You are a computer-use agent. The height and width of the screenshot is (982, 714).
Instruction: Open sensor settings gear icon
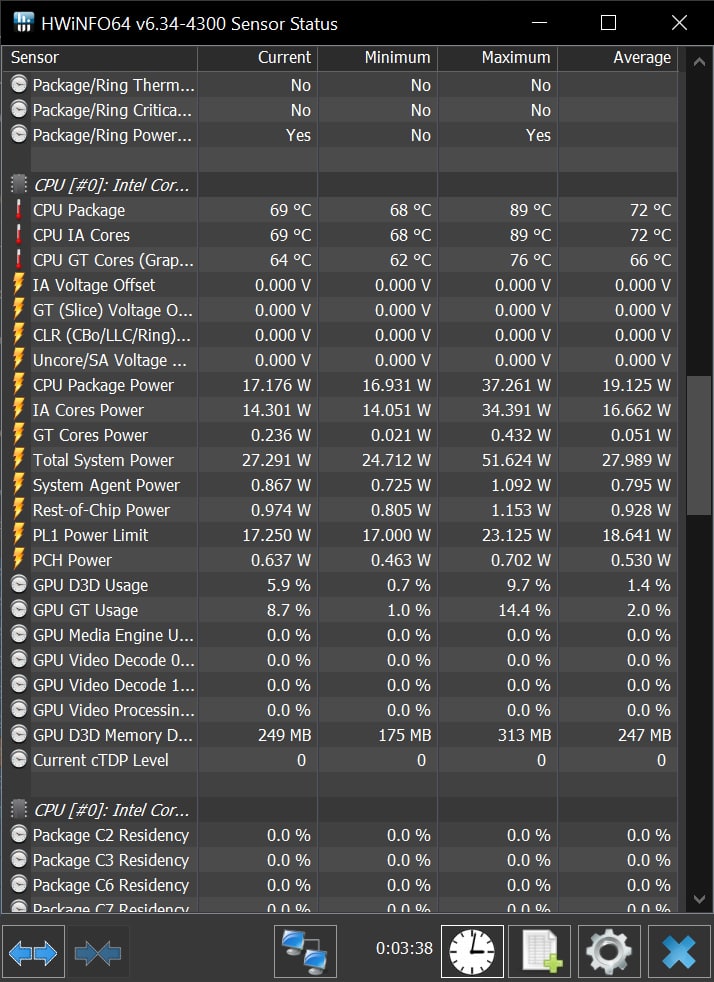[609, 951]
